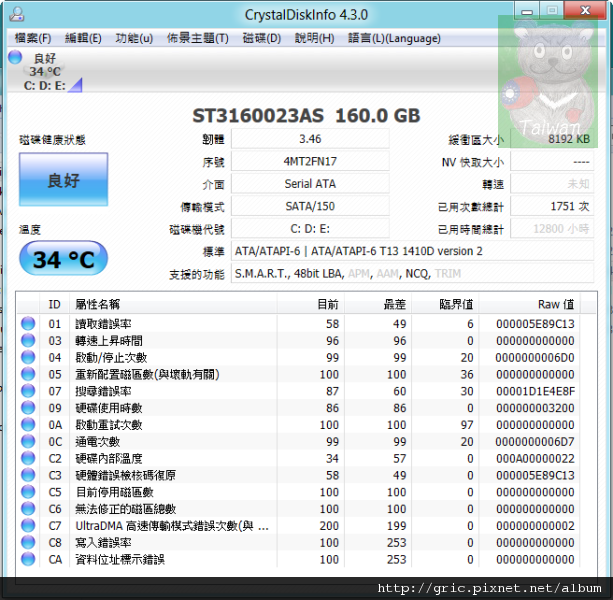Click status orb for attribute C6 無法修正的磁區總數
613x600 pixels.
(28, 509)
